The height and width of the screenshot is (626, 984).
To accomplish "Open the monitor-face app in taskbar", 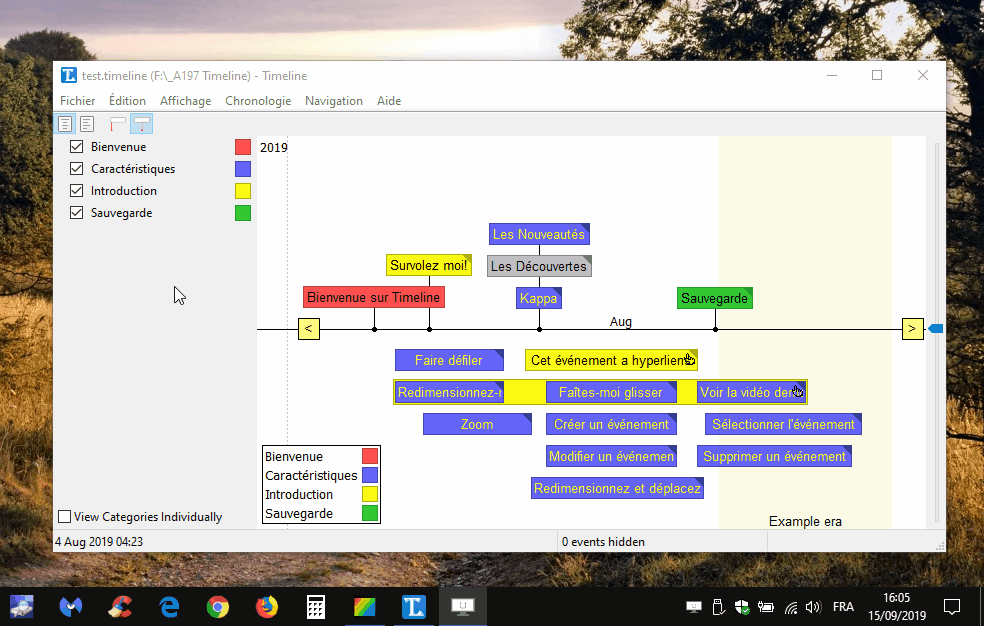I will [463, 607].
